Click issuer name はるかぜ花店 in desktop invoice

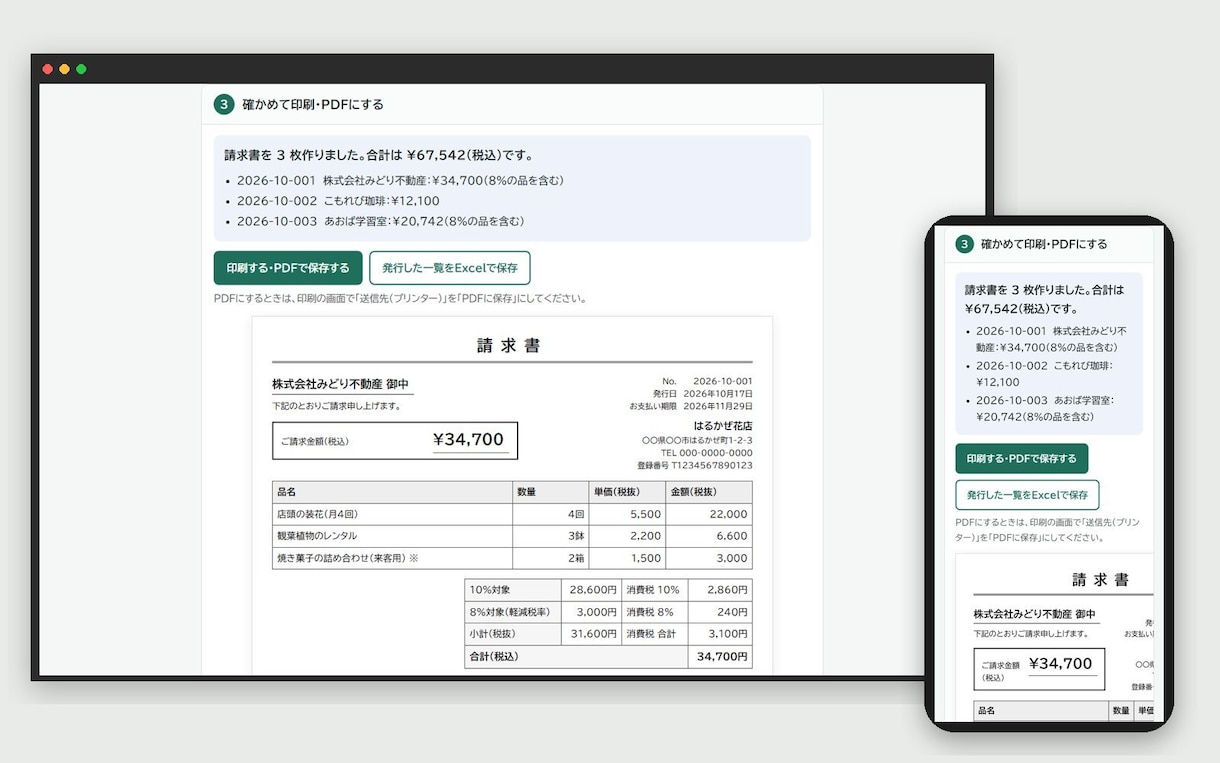pyautogui.click(x=723, y=425)
